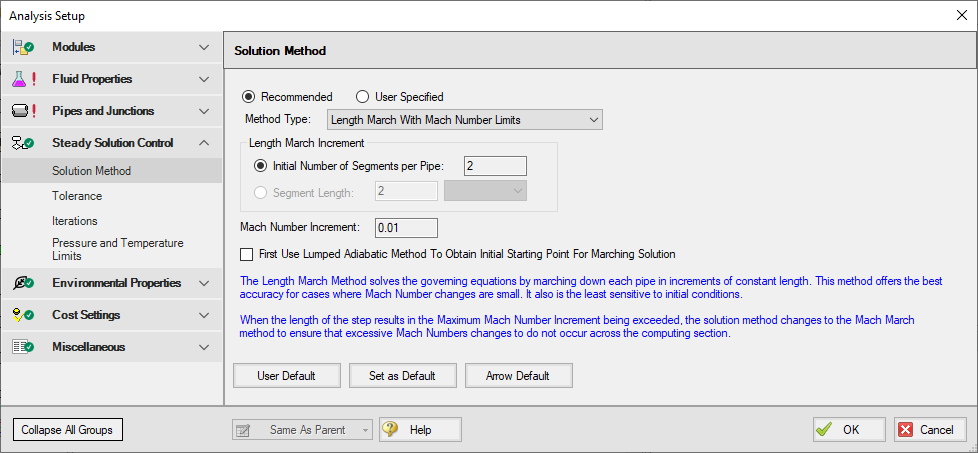Select the Solution Method item
The image size is (978, 453).
tap(111, 170)
